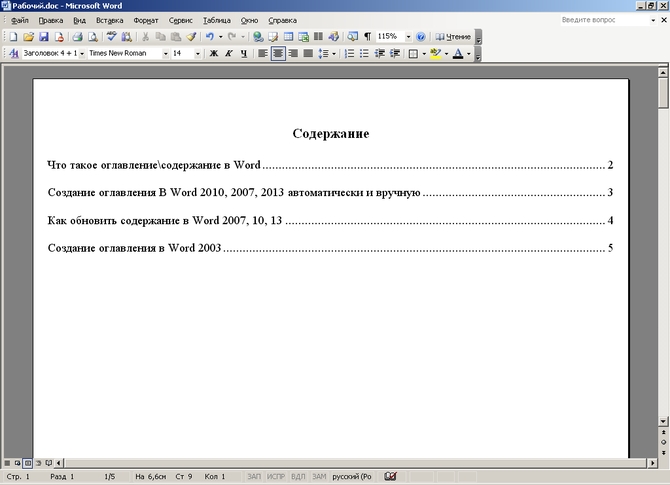Open the 115% zoom level dropdown

pos(408,37)
